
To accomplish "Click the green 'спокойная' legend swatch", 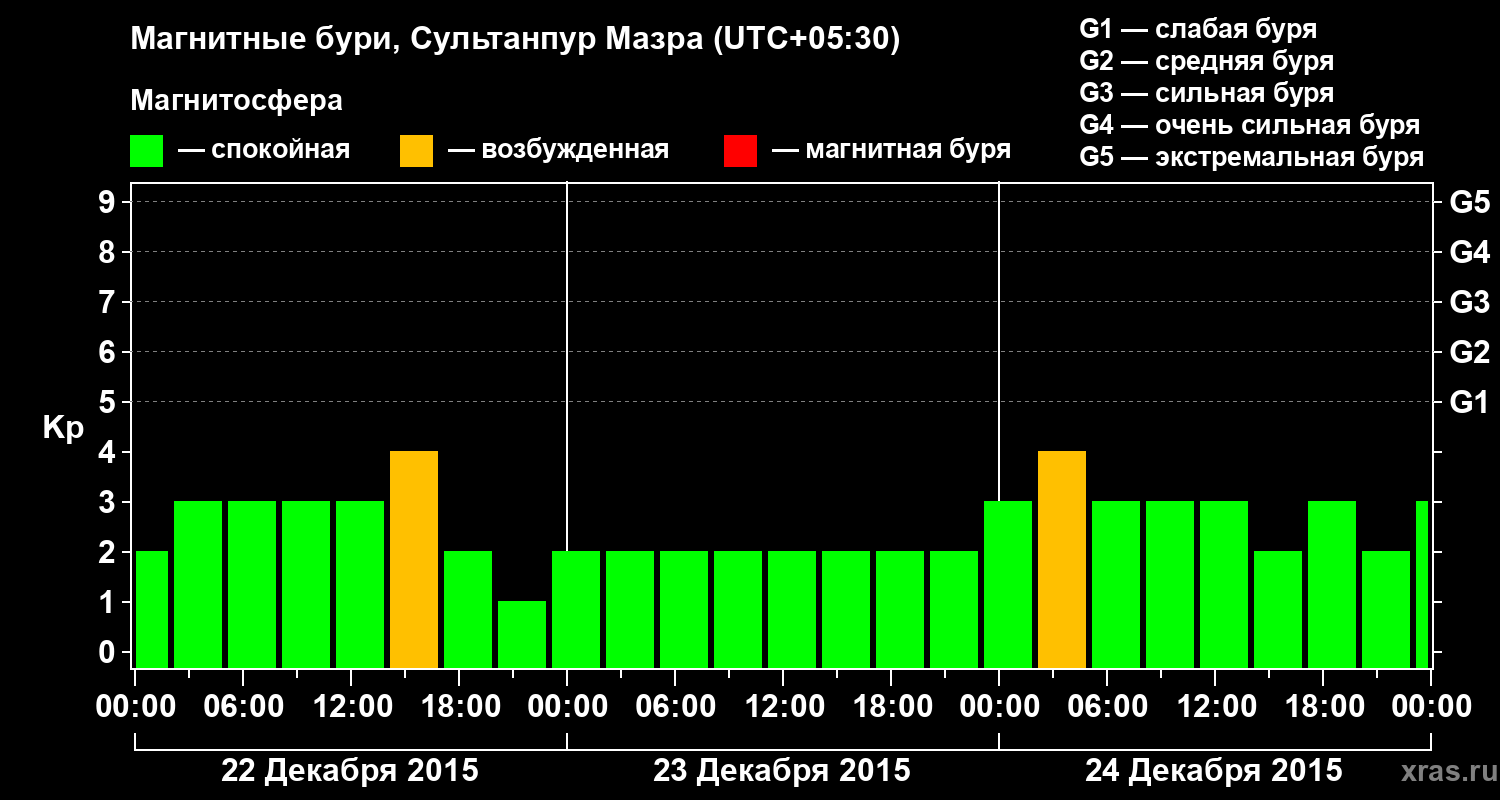I will tap(147, 151).
